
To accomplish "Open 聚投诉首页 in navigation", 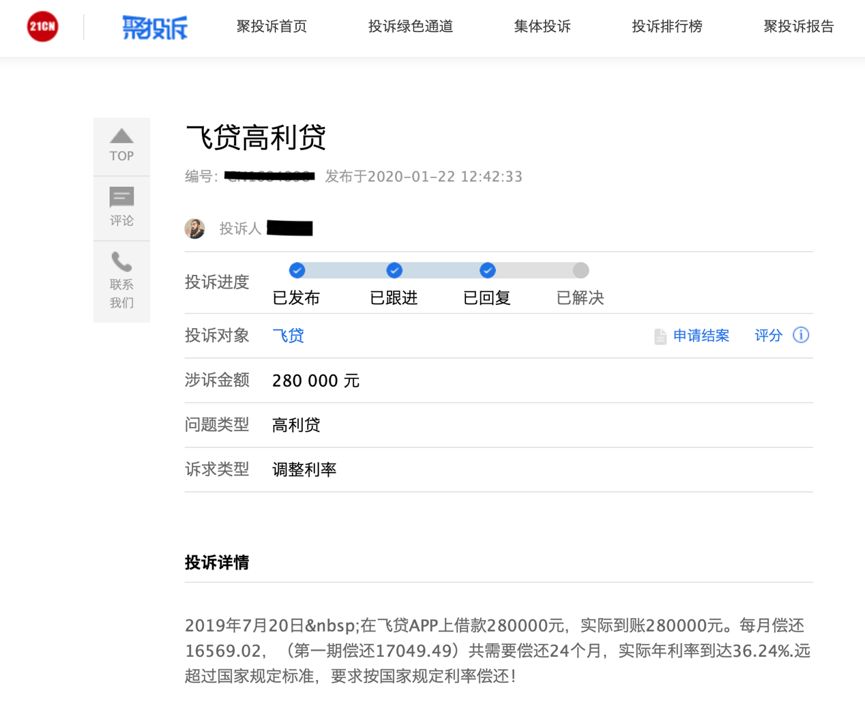I will [x=271, y=26].
